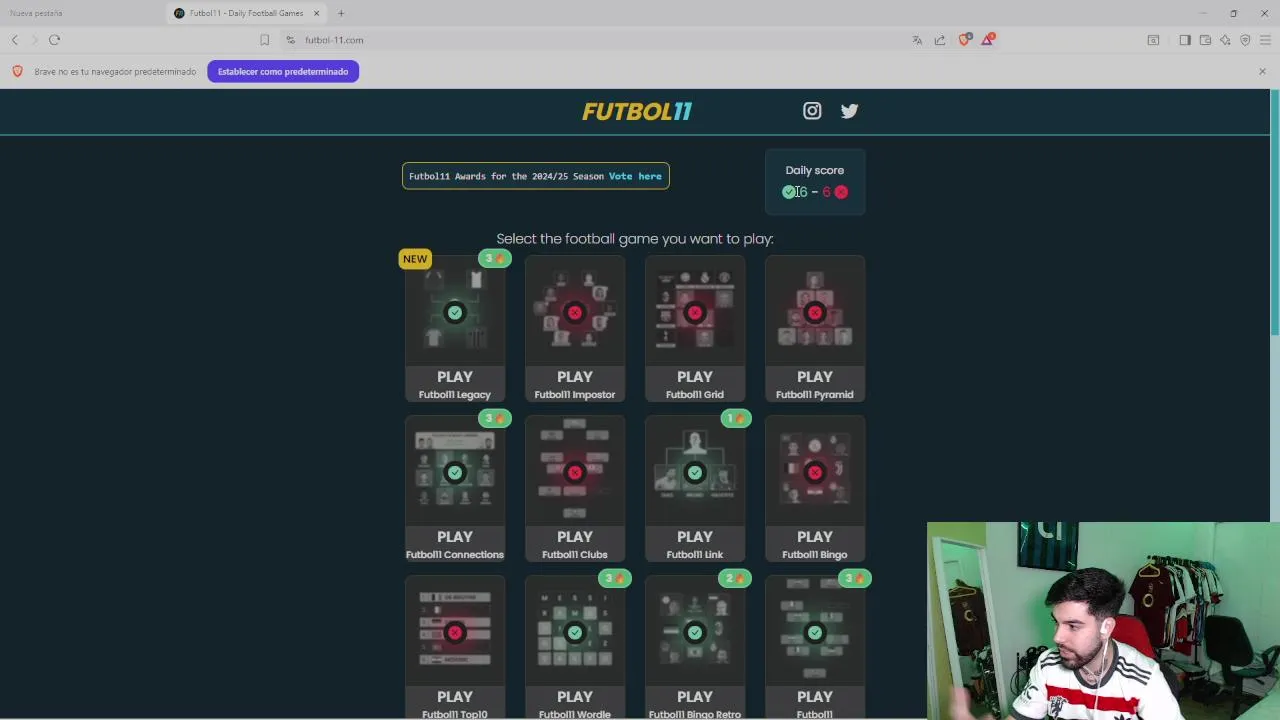Play Futbol11 Pyramid game
This screenshot has width=1280, height=720.
click(x=815, y=330)
